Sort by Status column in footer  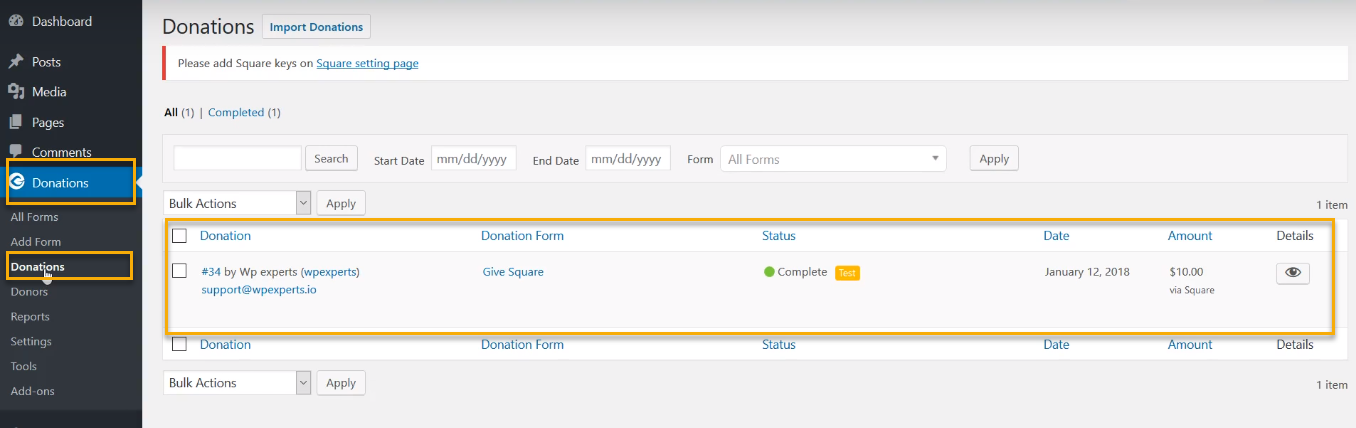click(x=779, y=344)
